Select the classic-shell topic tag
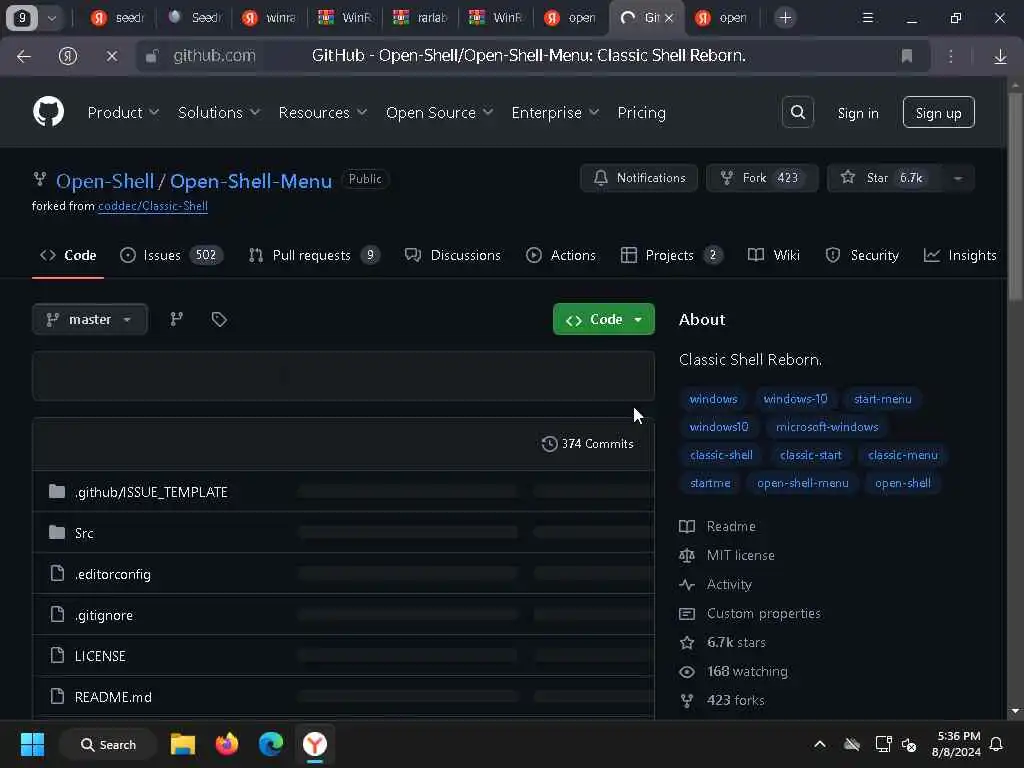 721,455
